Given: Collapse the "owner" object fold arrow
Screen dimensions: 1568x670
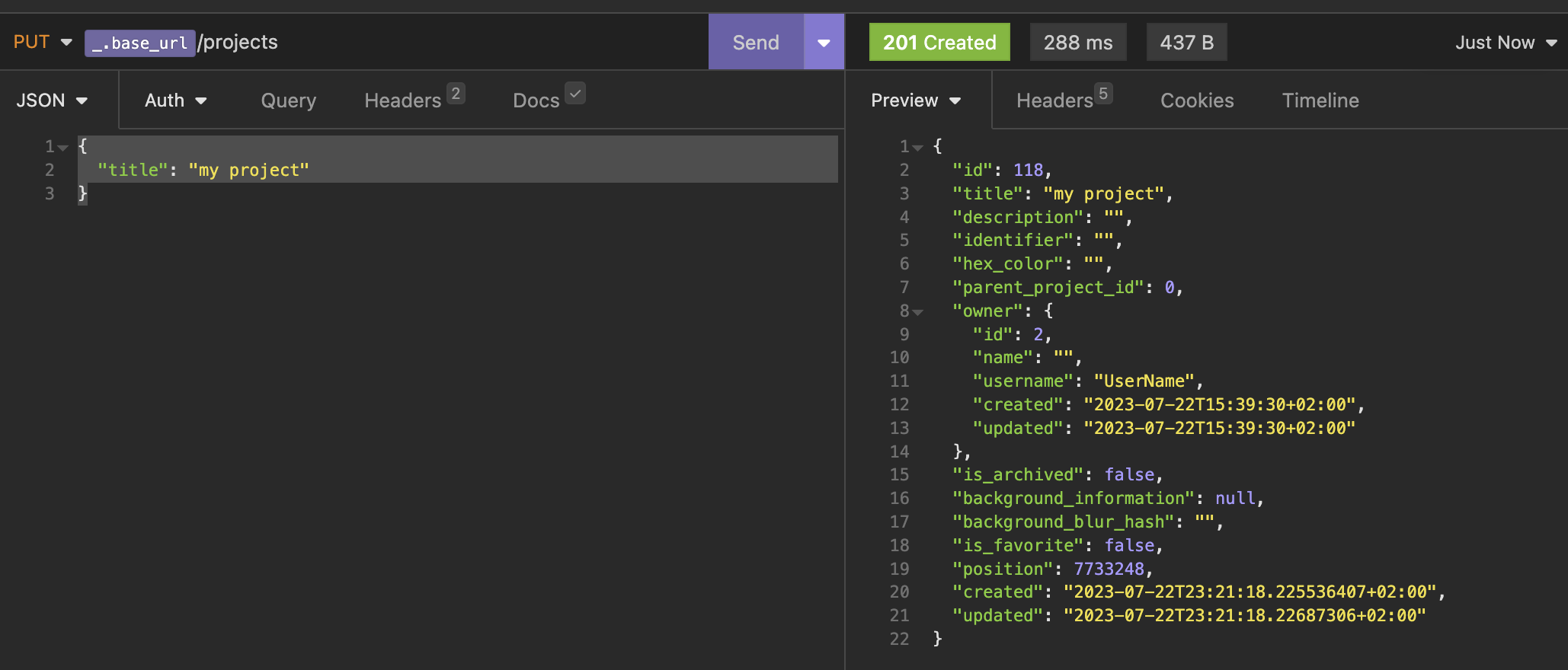Looking at the screenshot, I should click(918, 312).
